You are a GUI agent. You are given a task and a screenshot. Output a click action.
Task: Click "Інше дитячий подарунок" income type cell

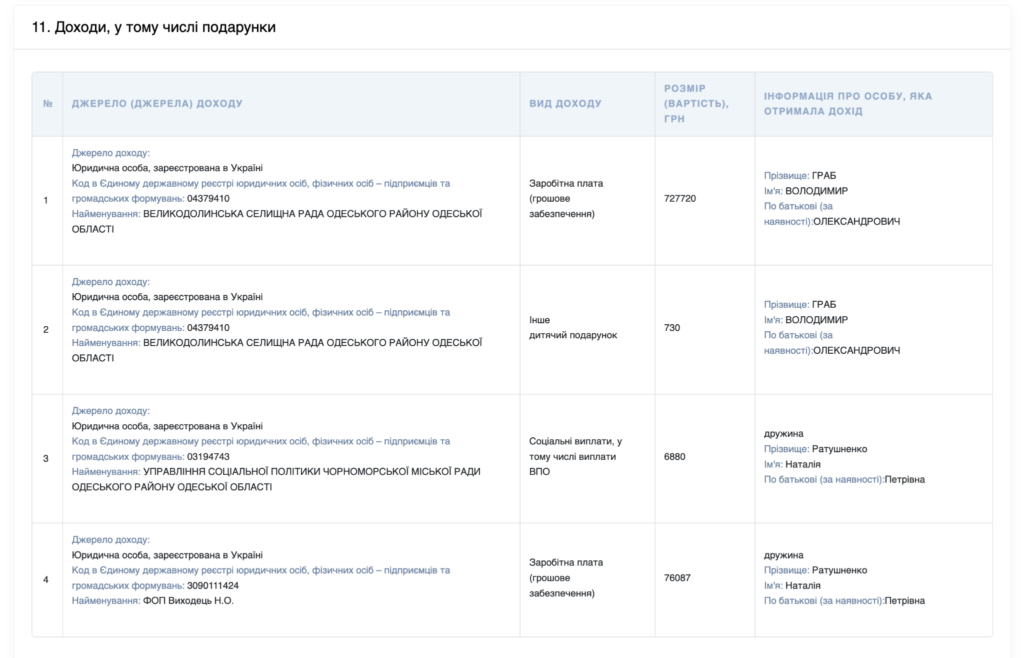click(573, 328)
